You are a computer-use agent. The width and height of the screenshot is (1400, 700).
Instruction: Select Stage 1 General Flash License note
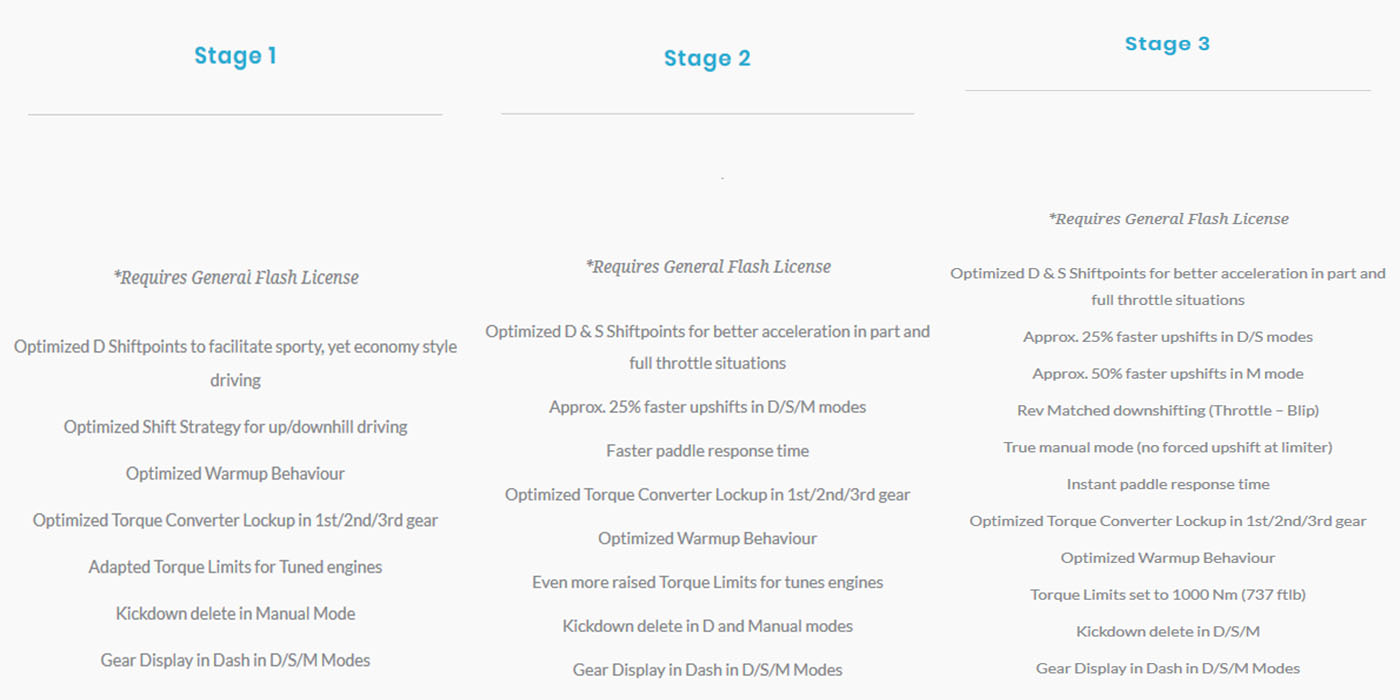click(x=236, y=277)
